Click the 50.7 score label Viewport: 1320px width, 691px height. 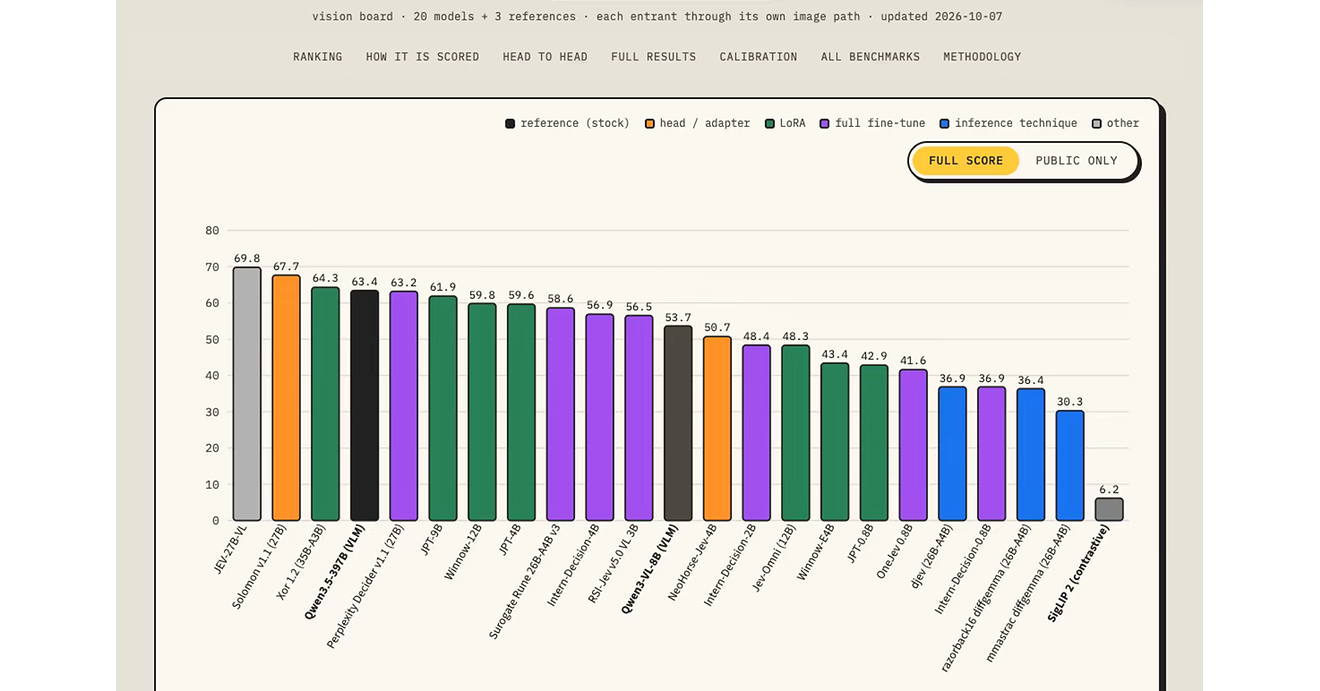(717, 327)
